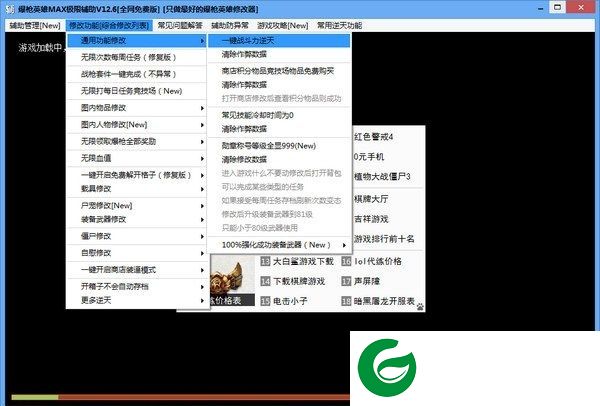Choose 勋章称号等级全显999(New)
Screen dimensions: 600x406
pyautogui.click(x=279, y=146)
